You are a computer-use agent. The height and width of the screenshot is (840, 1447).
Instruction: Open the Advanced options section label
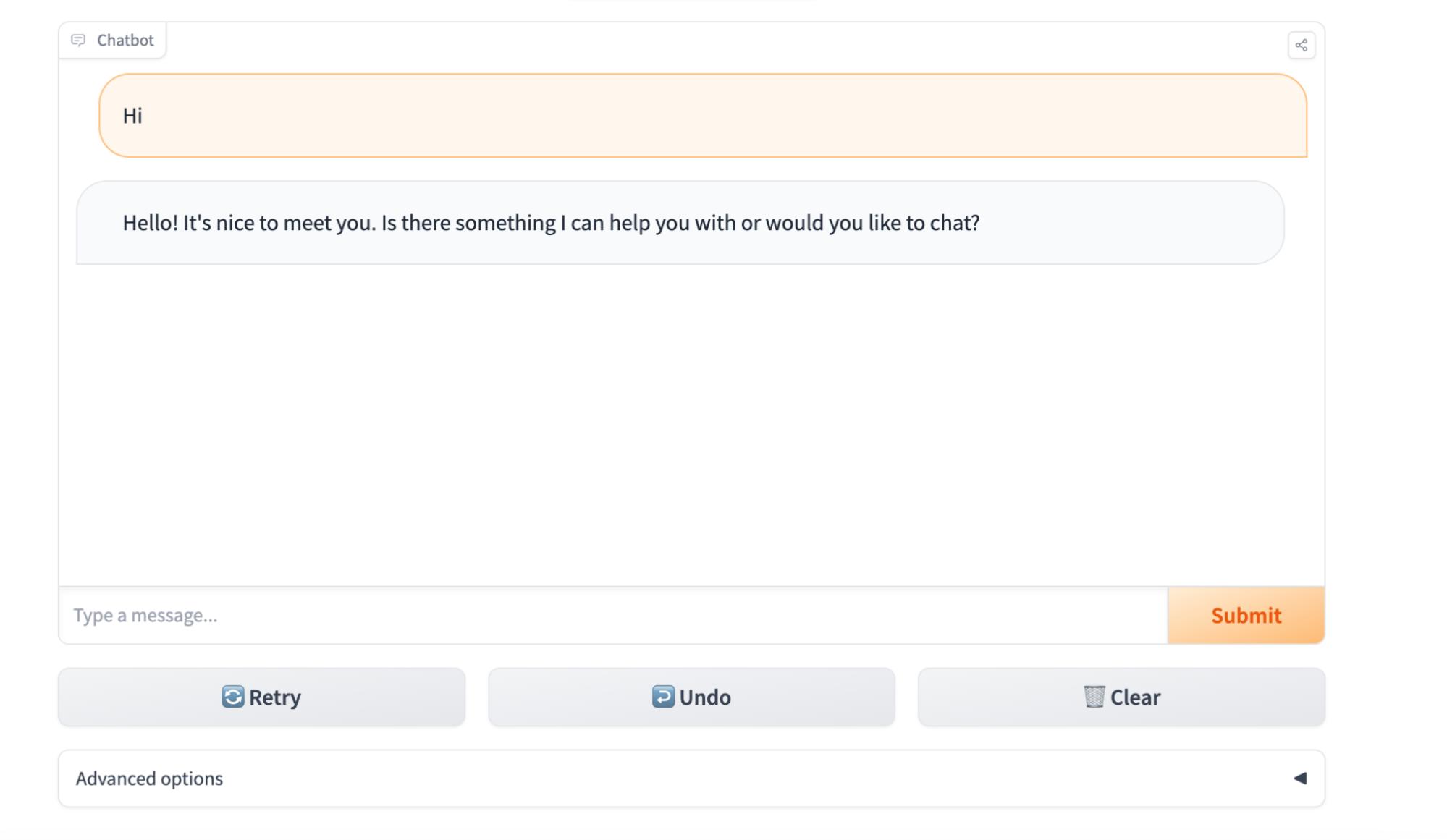[149, 779]
